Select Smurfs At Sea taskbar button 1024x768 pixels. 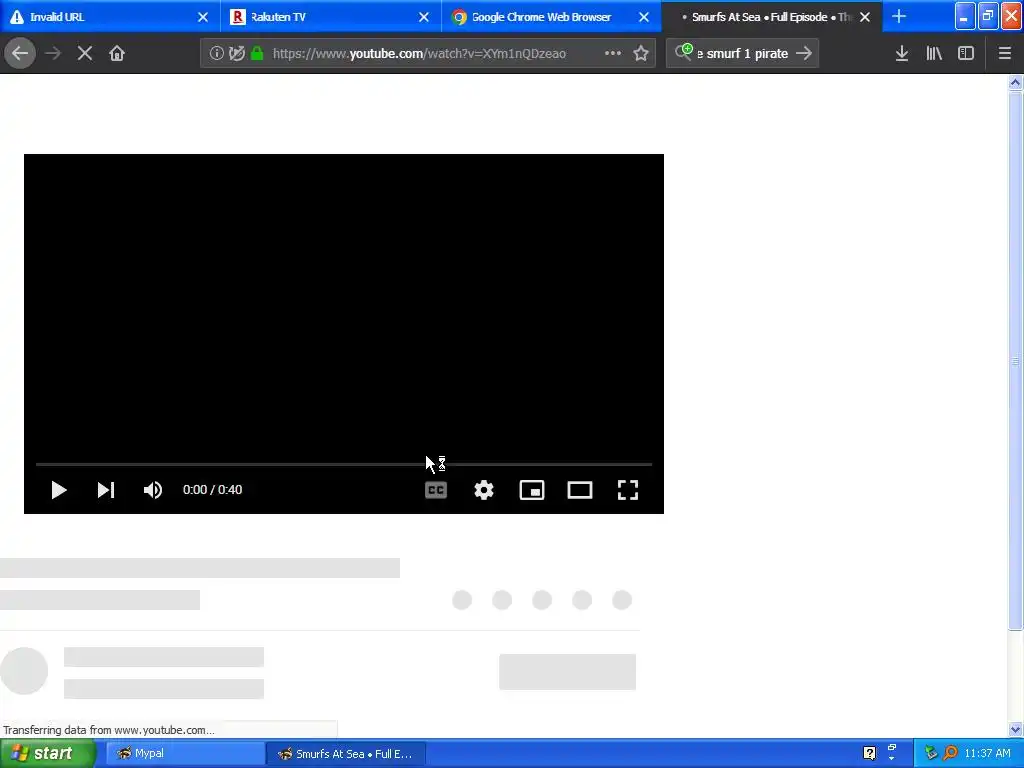click(346, 754)
